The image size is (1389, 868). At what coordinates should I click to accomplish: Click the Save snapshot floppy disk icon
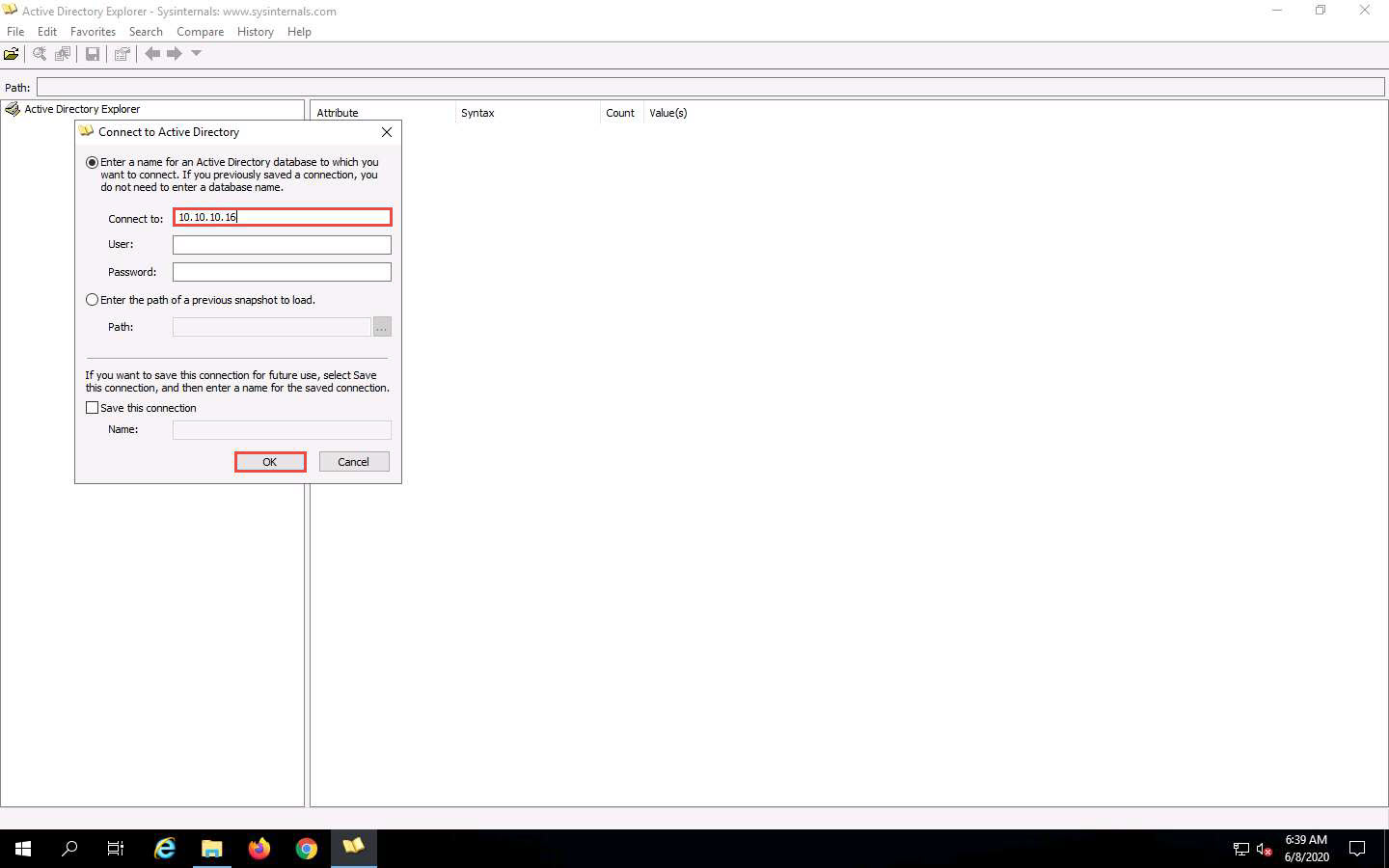pyautogui.click(x=93, y=54)
